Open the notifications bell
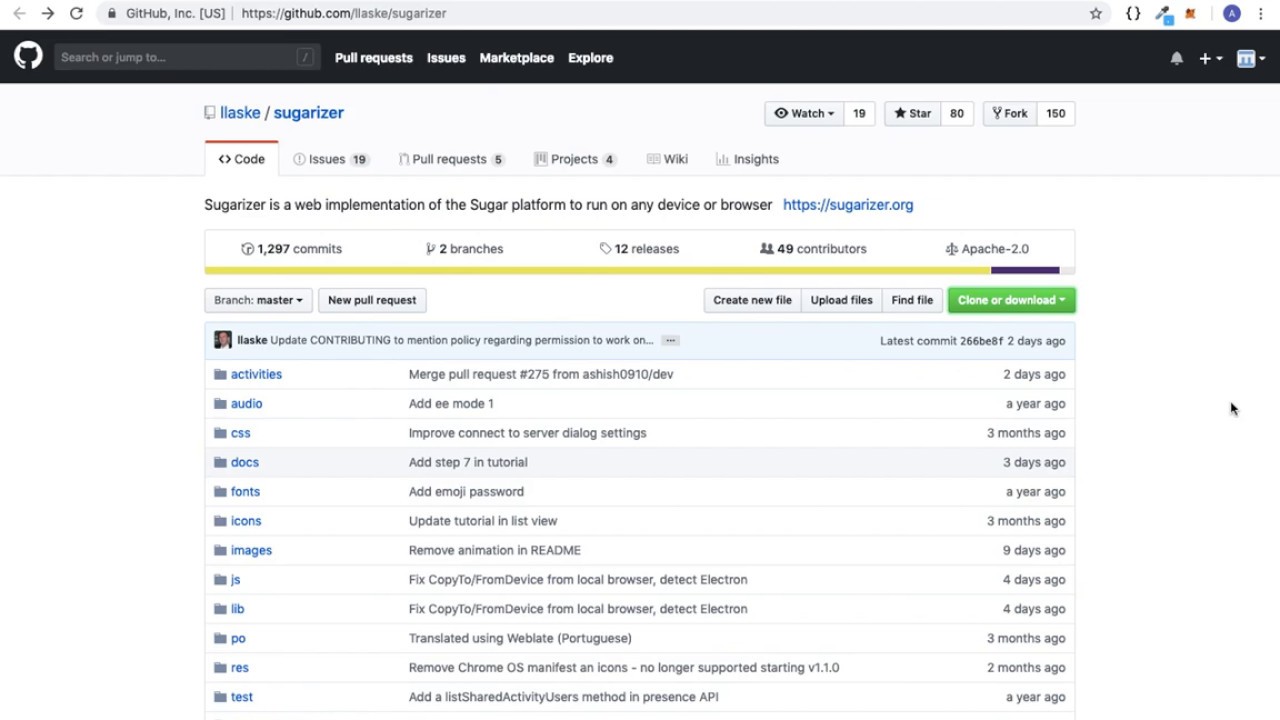The height and width of the screenshot is (720, 1280). point(1176,58)
